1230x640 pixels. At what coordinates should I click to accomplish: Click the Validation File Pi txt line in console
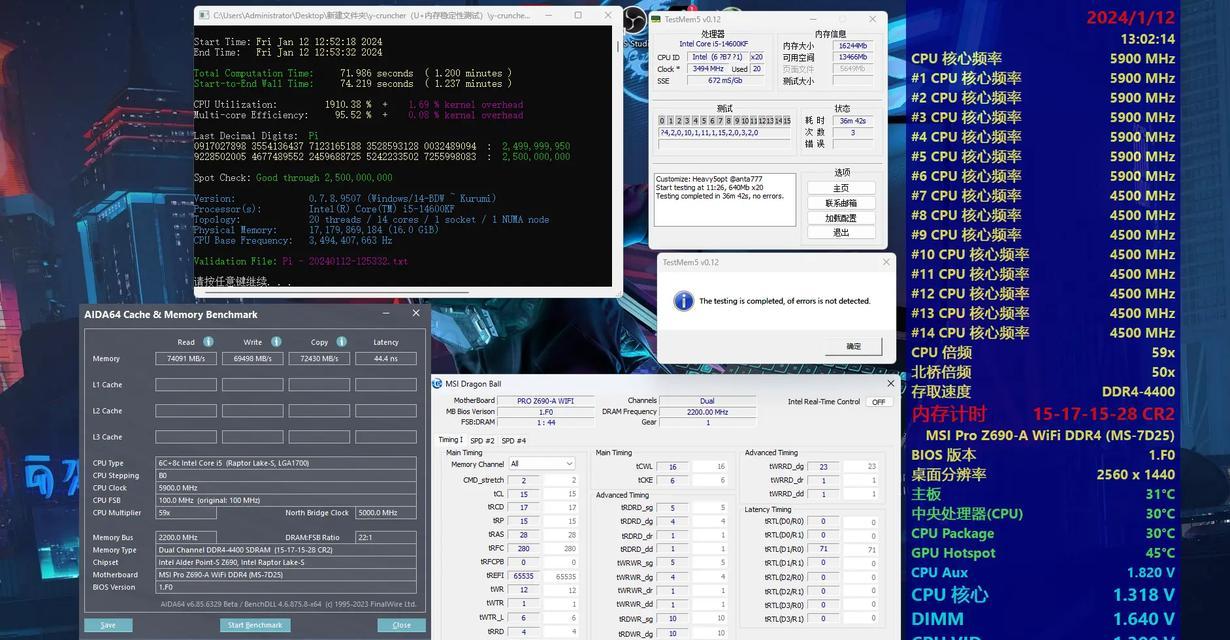(x=301, y=261)
